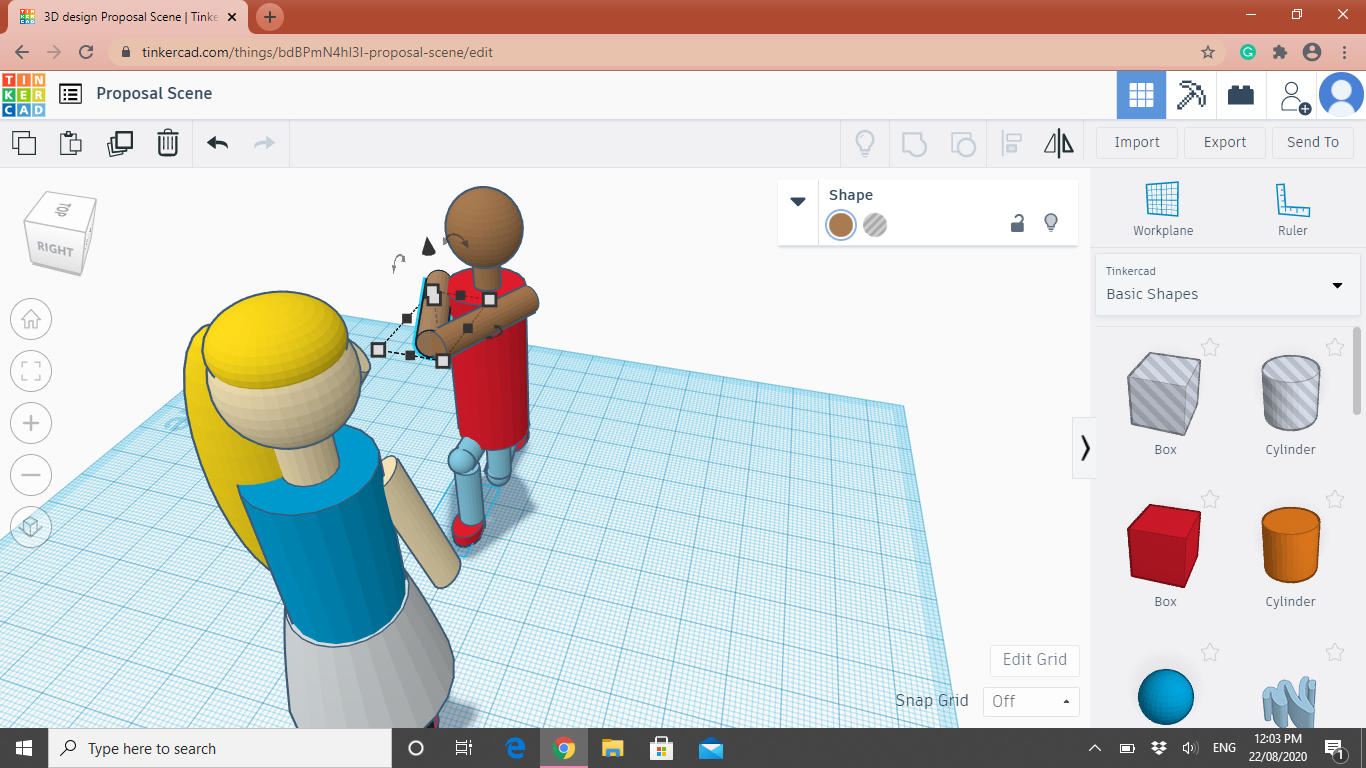Click the Show all lightbulb icon
The width and height of the screenshot is (1366, 768).
[865, 143]
